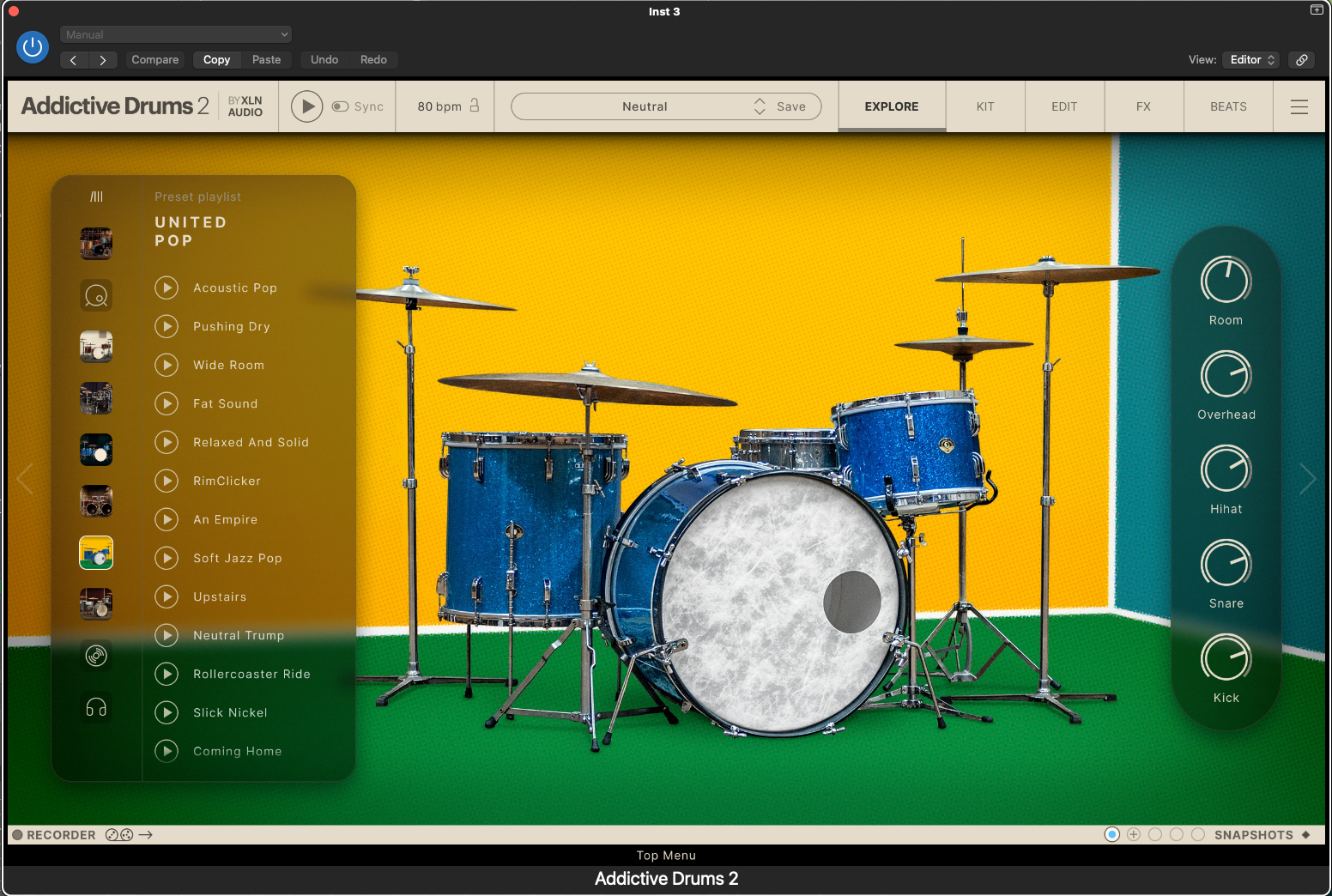This screenshot has width=1332, height=896.
Task: Enable the main plugin power button
Action: (x=33, y=47)
